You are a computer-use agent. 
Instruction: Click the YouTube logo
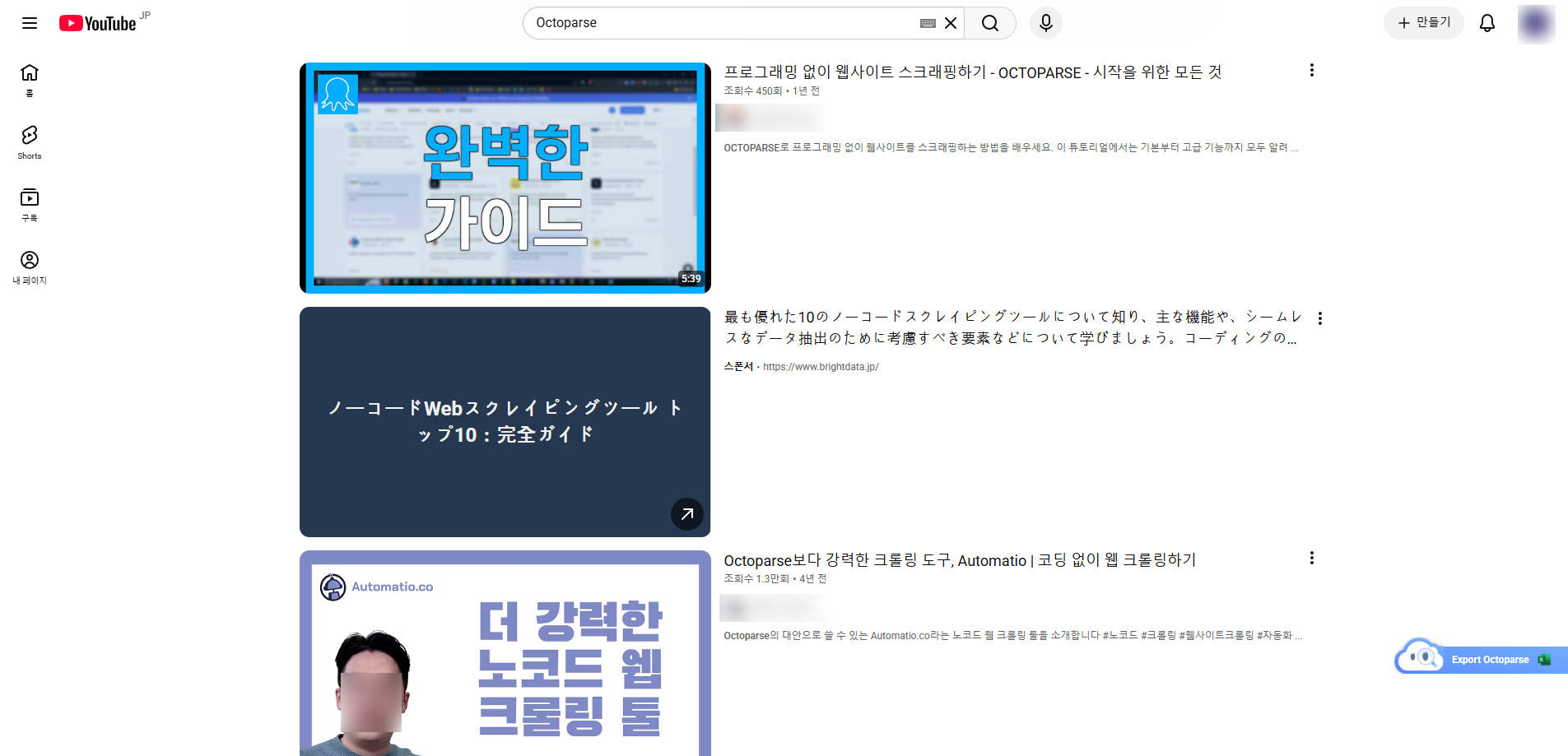(98, 23)
